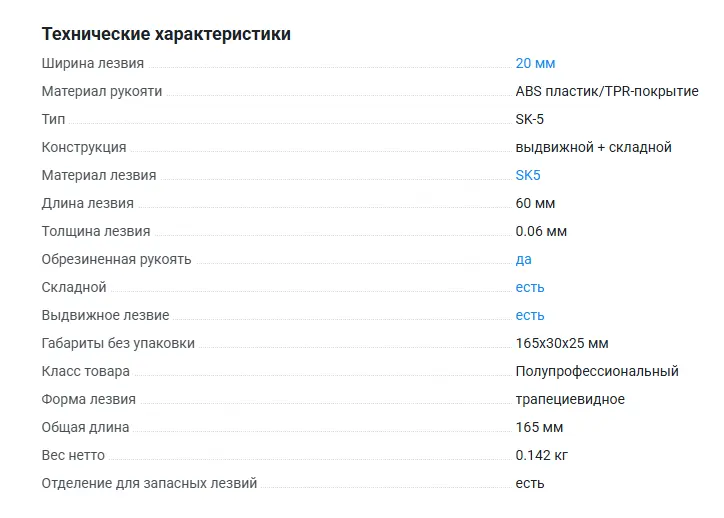Click the "да" link for Обрезиненная рукоять
This screenshot has height=518, width=724.
523,259
